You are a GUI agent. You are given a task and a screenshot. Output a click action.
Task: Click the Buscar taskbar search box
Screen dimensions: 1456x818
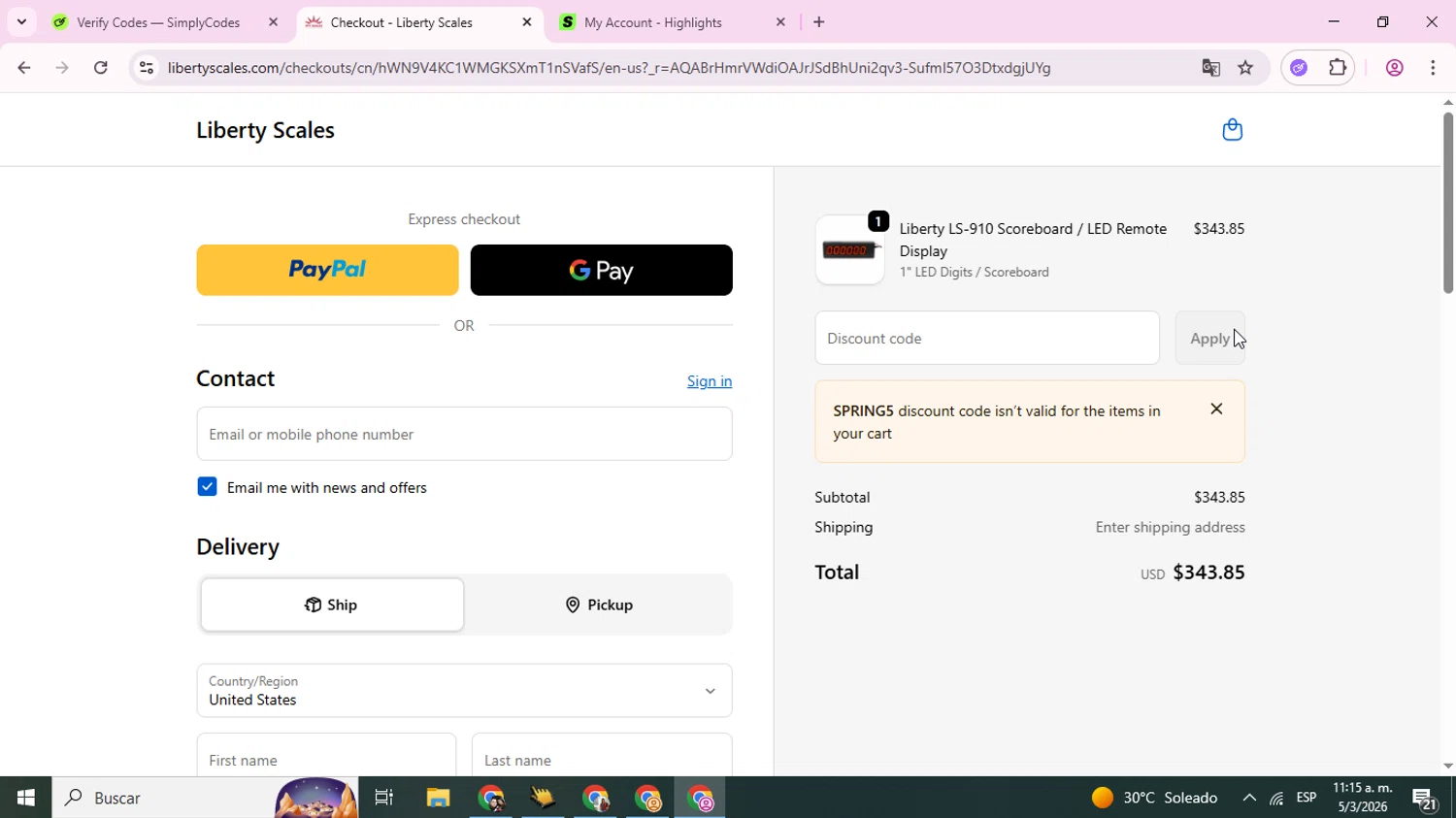pos(205,798)
